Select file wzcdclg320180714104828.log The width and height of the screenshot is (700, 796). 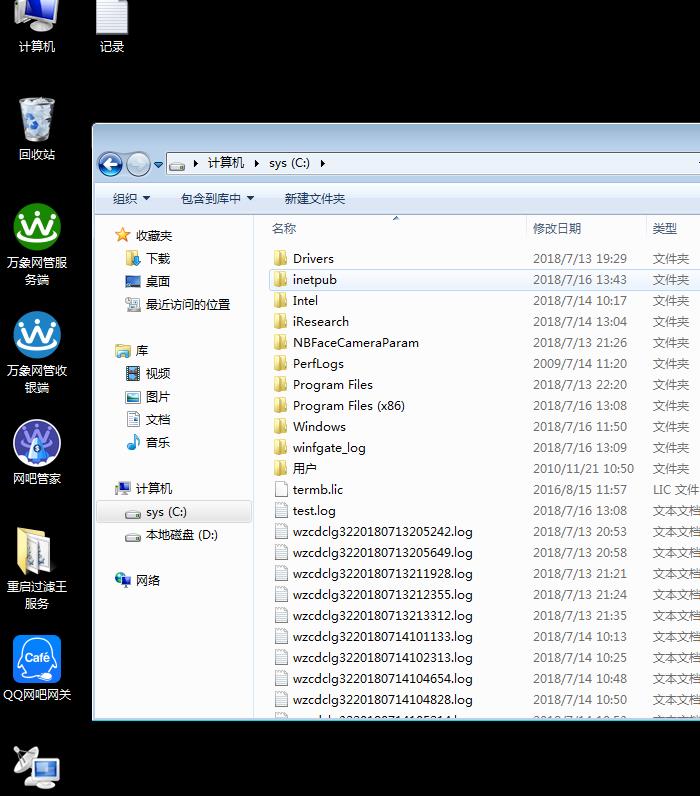(x=382, y=700)
